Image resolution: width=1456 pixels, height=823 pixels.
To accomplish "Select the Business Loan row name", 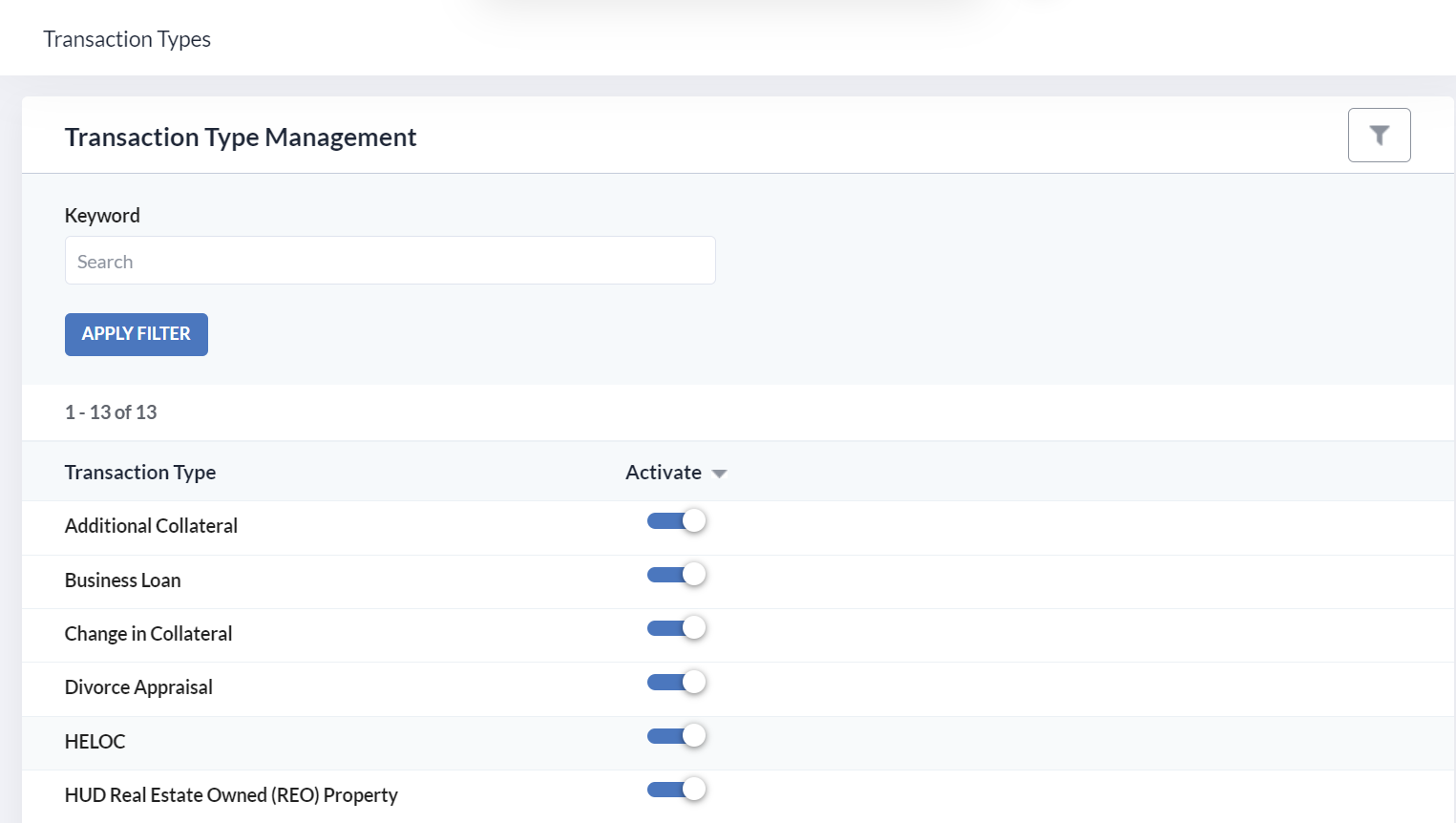I will (x=122, y=580).
